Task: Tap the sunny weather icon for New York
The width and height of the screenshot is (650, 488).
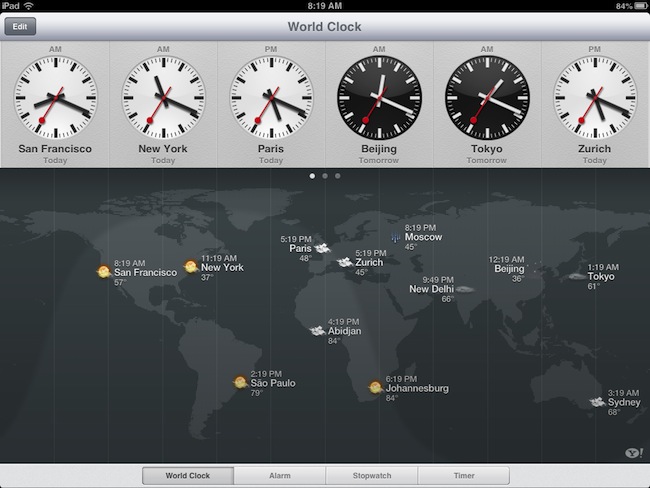Action: click(x=191, y=267)
